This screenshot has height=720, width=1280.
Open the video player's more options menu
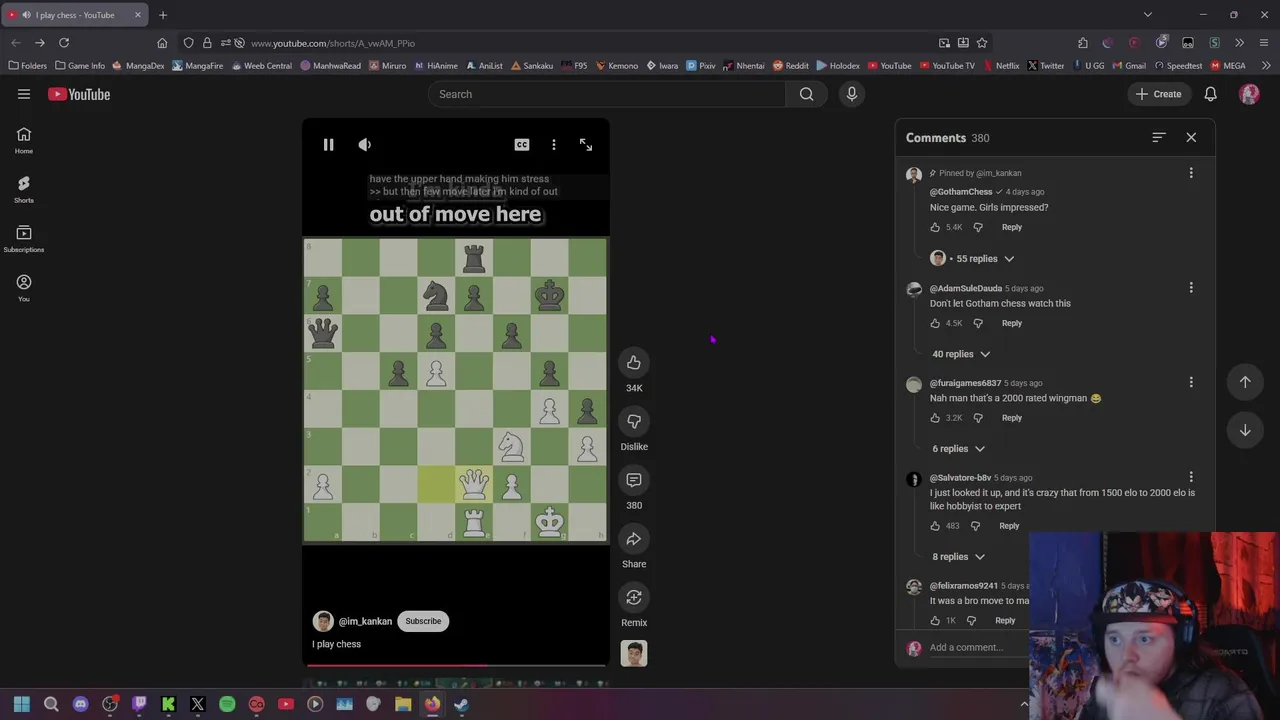coord(554,145)
